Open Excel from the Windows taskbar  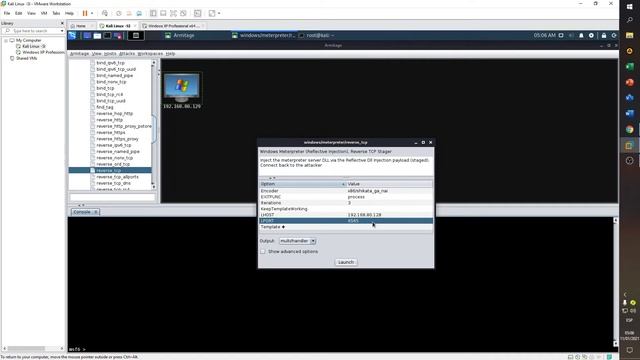coord(629,67)
